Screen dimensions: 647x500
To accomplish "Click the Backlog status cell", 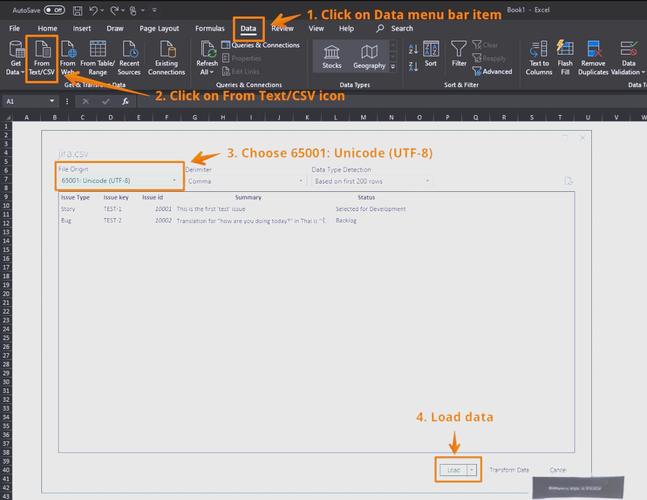I will point(346,221).
